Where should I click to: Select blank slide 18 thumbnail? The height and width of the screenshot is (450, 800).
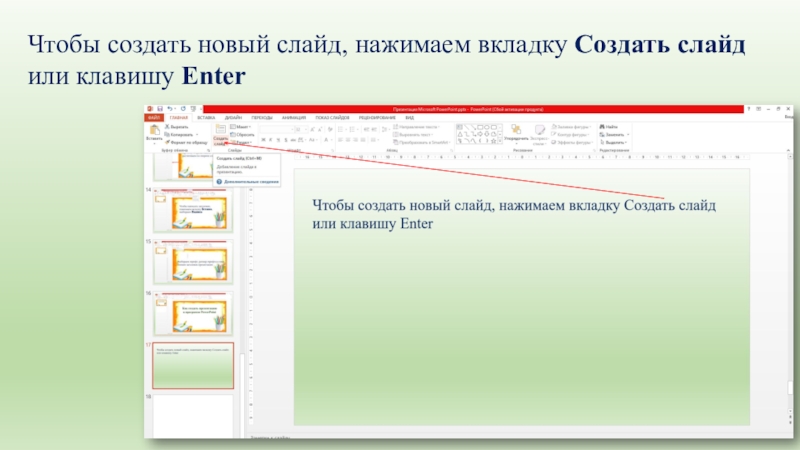tap(193, 416)
